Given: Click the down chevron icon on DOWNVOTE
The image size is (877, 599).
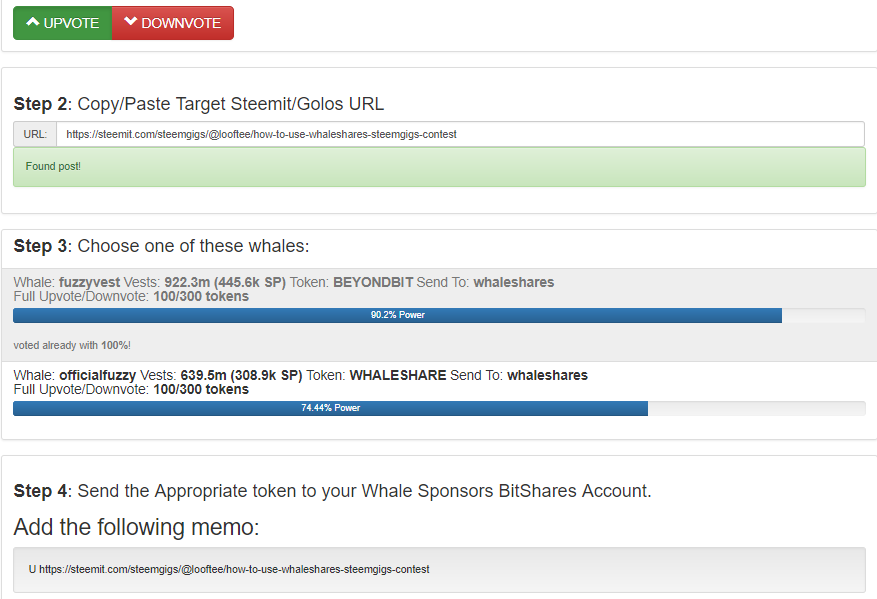Looking at the screenshot, I should coord(130,22).
